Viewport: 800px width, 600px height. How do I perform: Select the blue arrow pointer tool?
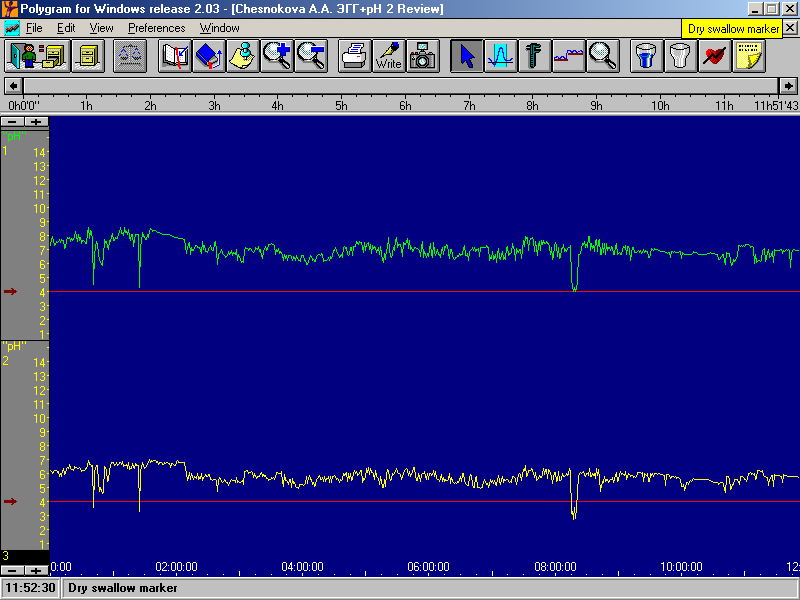click(466, 56)
